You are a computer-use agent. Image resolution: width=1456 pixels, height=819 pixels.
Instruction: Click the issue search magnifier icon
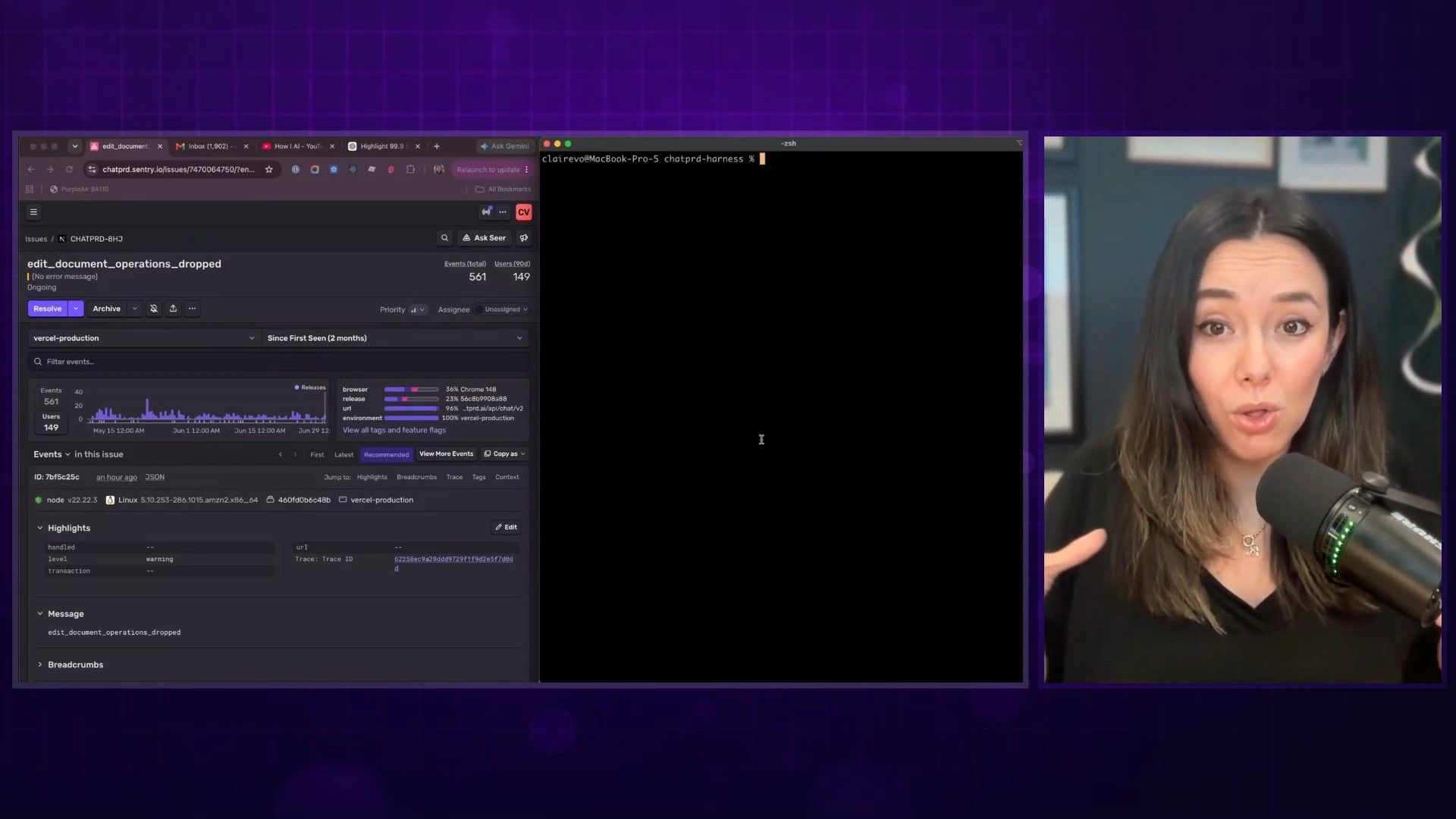444,238
